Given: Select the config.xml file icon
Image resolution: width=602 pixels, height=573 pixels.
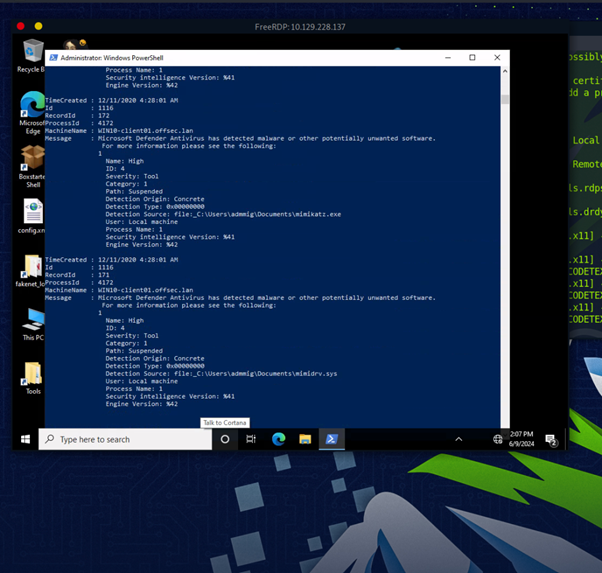Looking at the screenshot, I should (31, 216).
